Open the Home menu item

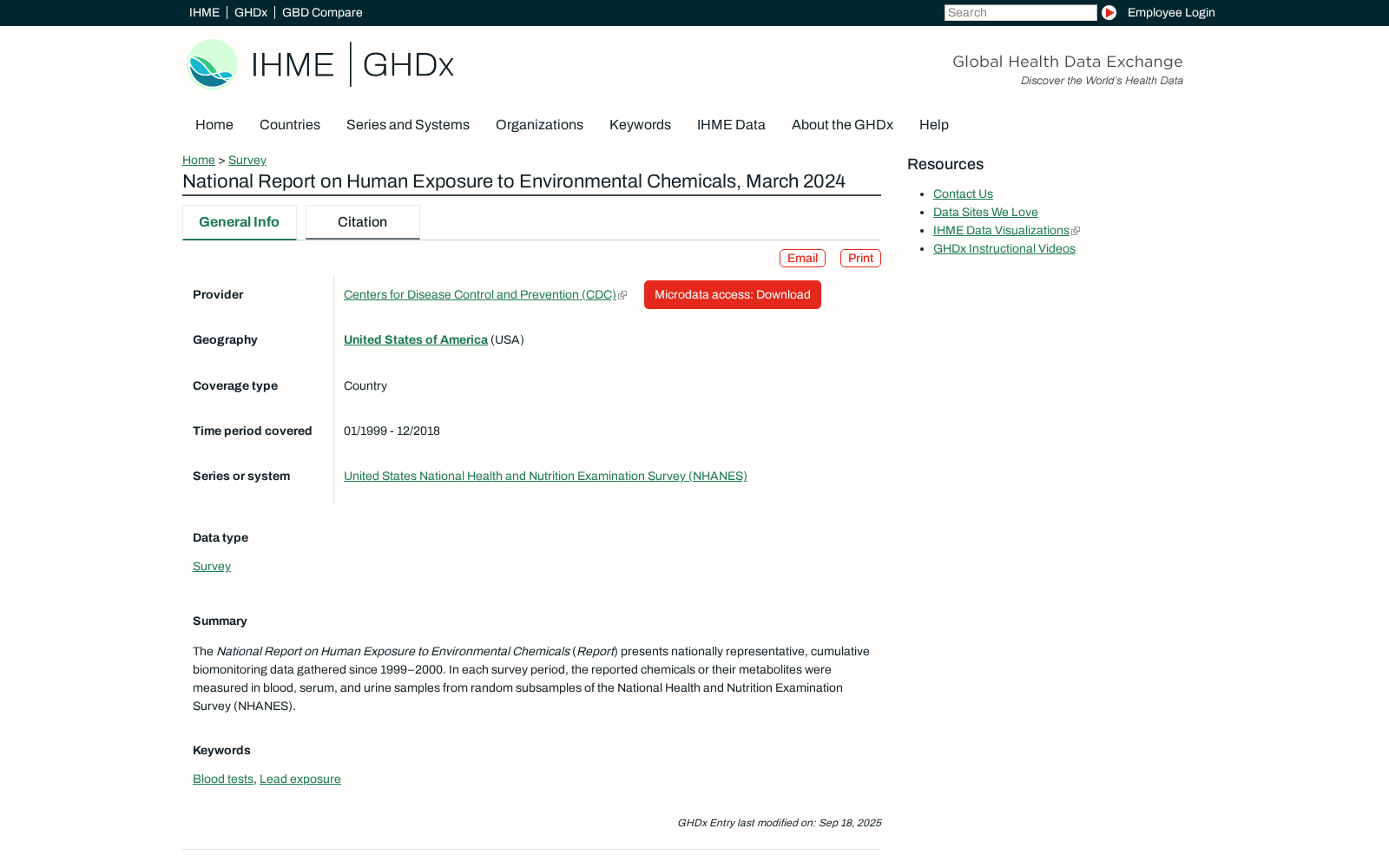214,125
